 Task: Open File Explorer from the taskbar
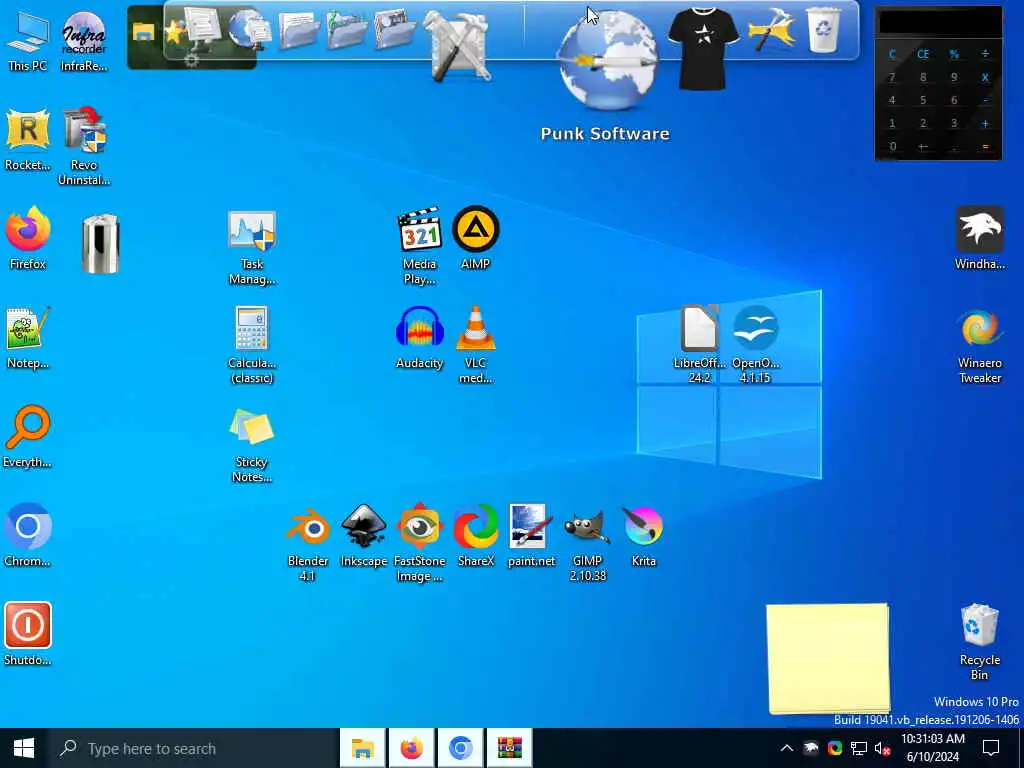[x=362, y=748]
